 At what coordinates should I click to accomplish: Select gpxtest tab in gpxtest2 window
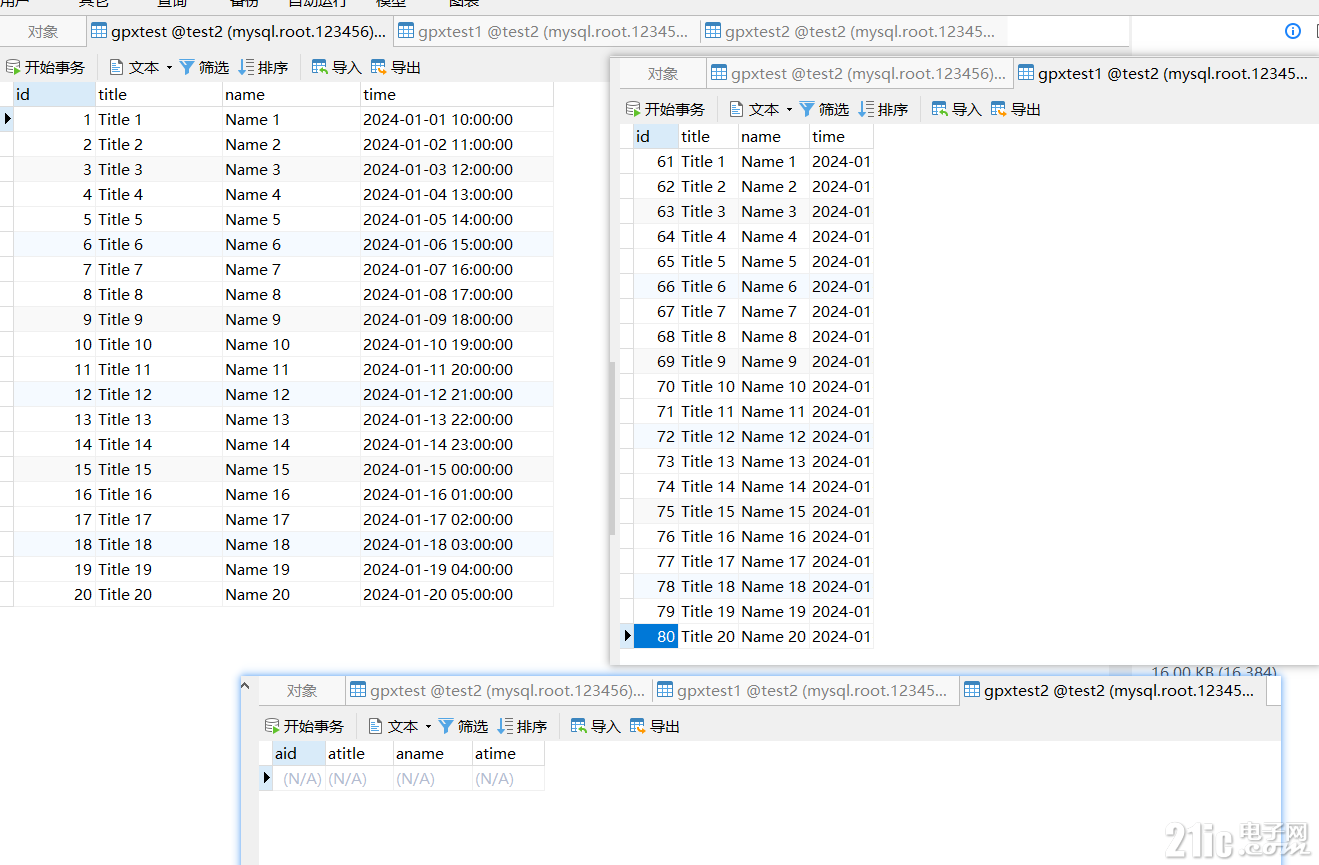coord(498,690)
